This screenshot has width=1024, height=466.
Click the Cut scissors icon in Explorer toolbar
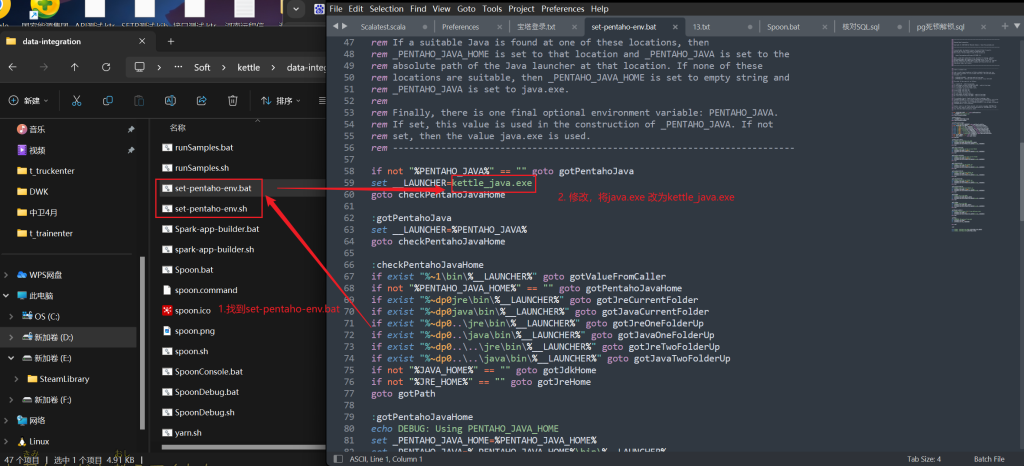[79, 100]
